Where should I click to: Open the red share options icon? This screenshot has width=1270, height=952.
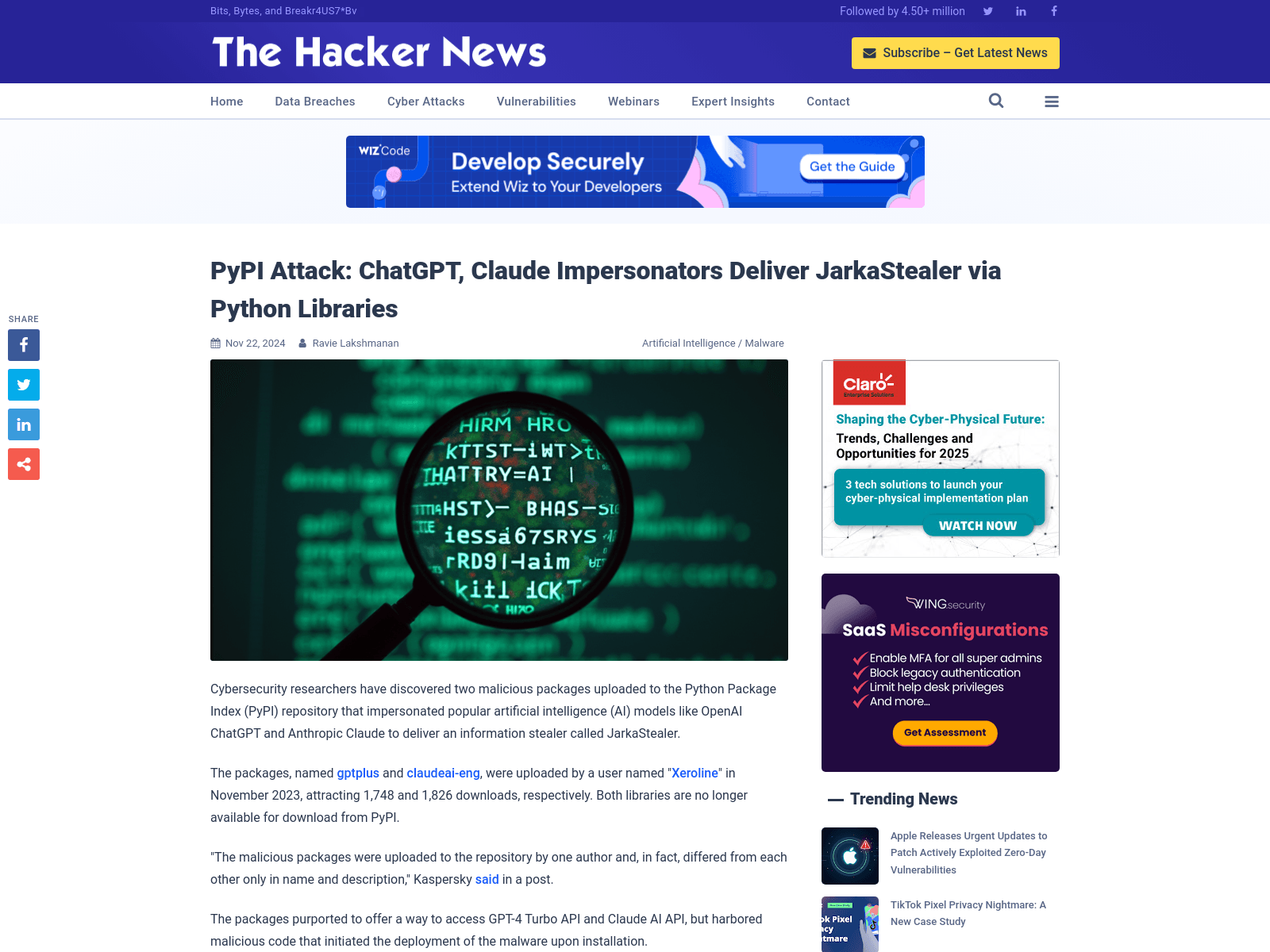24,464
